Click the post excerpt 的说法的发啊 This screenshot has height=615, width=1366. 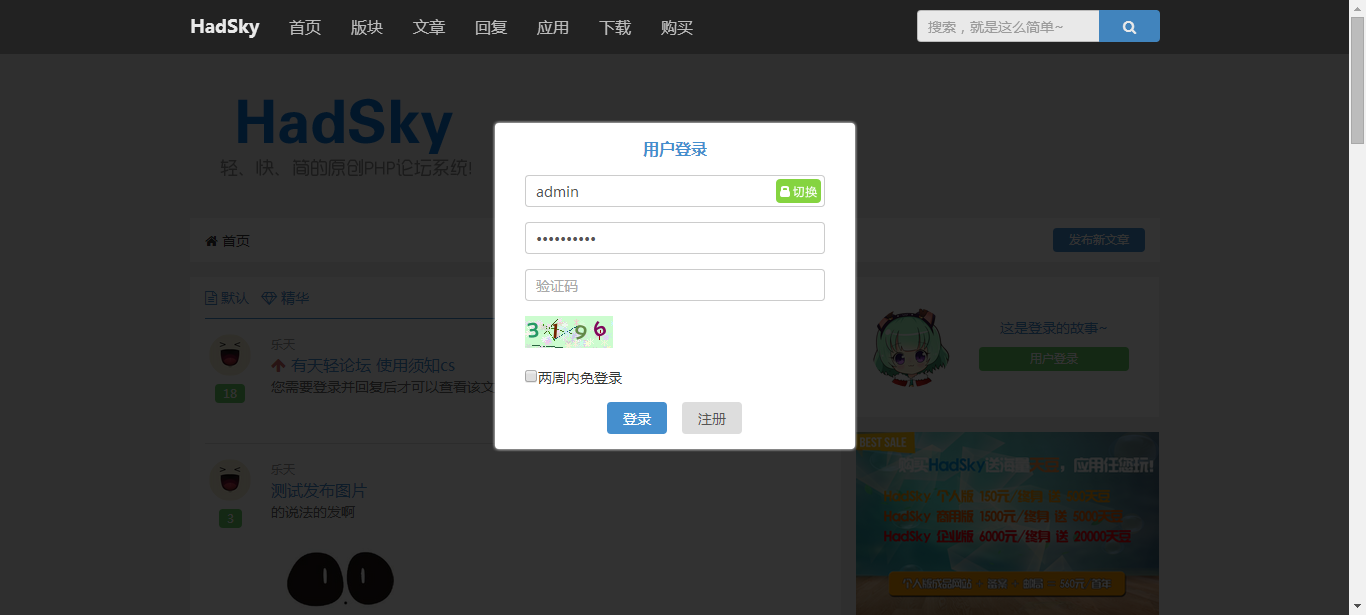tap(313, 512)
